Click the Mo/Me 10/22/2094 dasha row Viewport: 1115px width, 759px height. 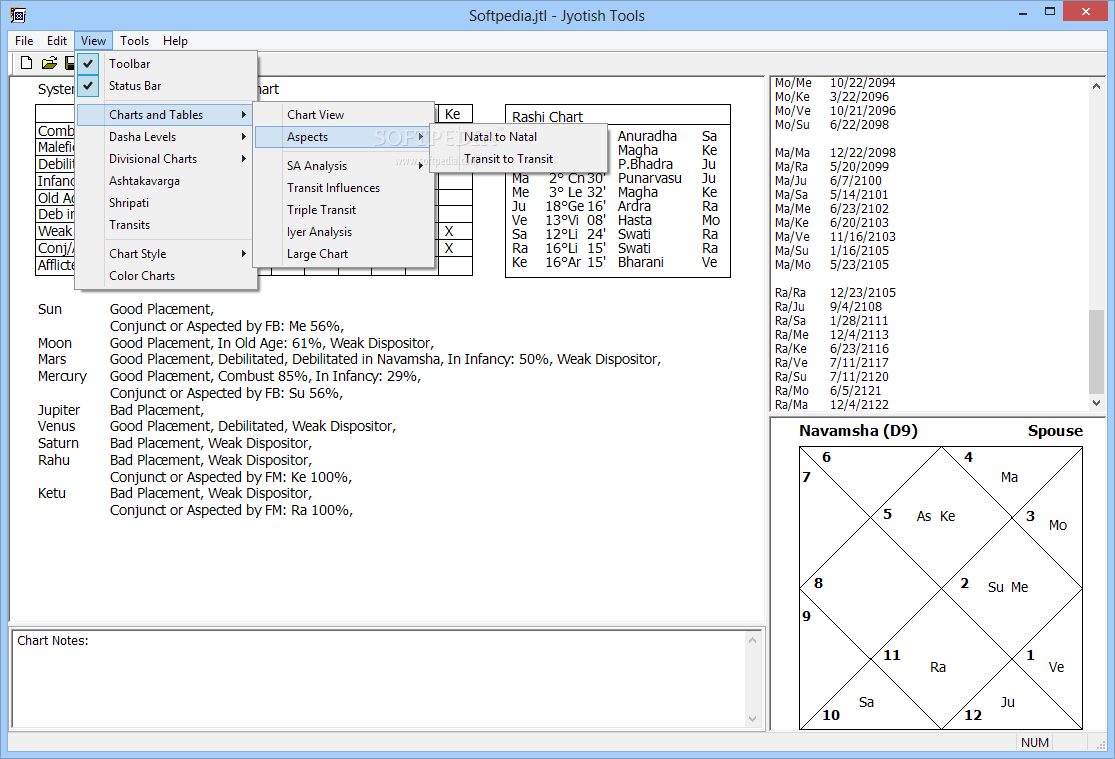click(835, 83)
